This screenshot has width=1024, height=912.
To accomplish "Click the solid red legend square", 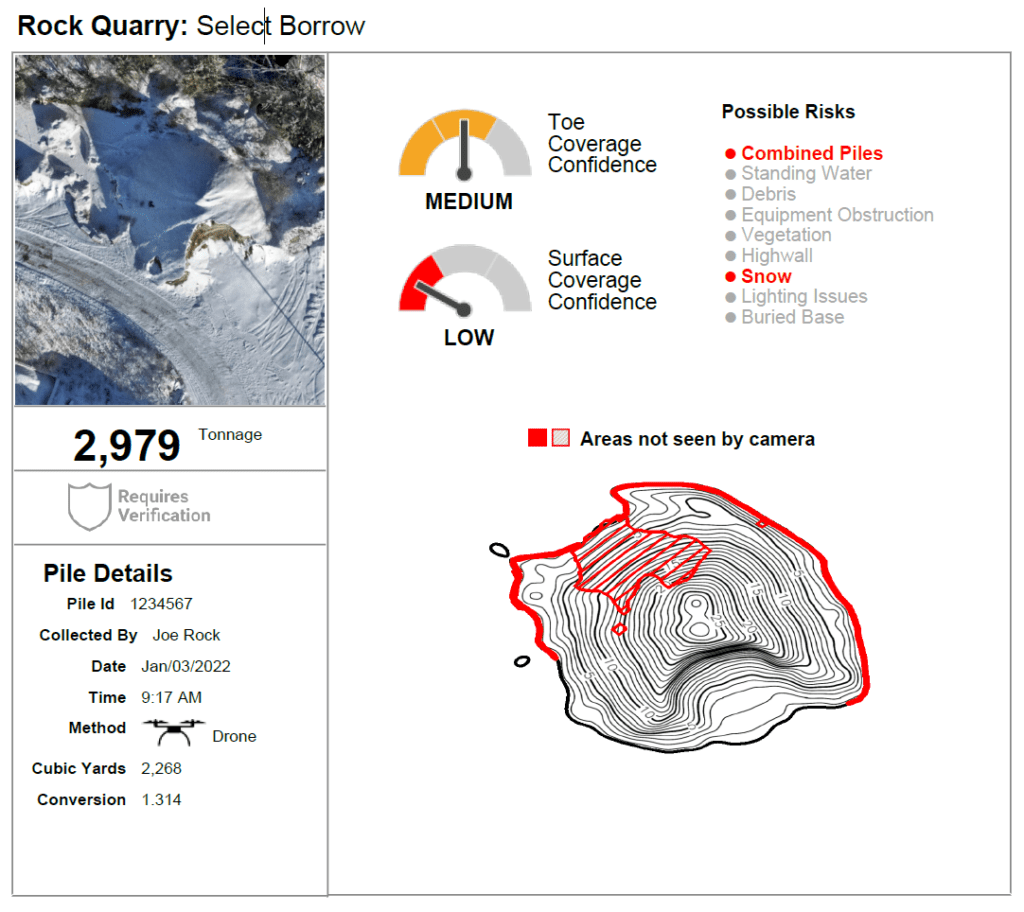I will (x=537, y=438).
